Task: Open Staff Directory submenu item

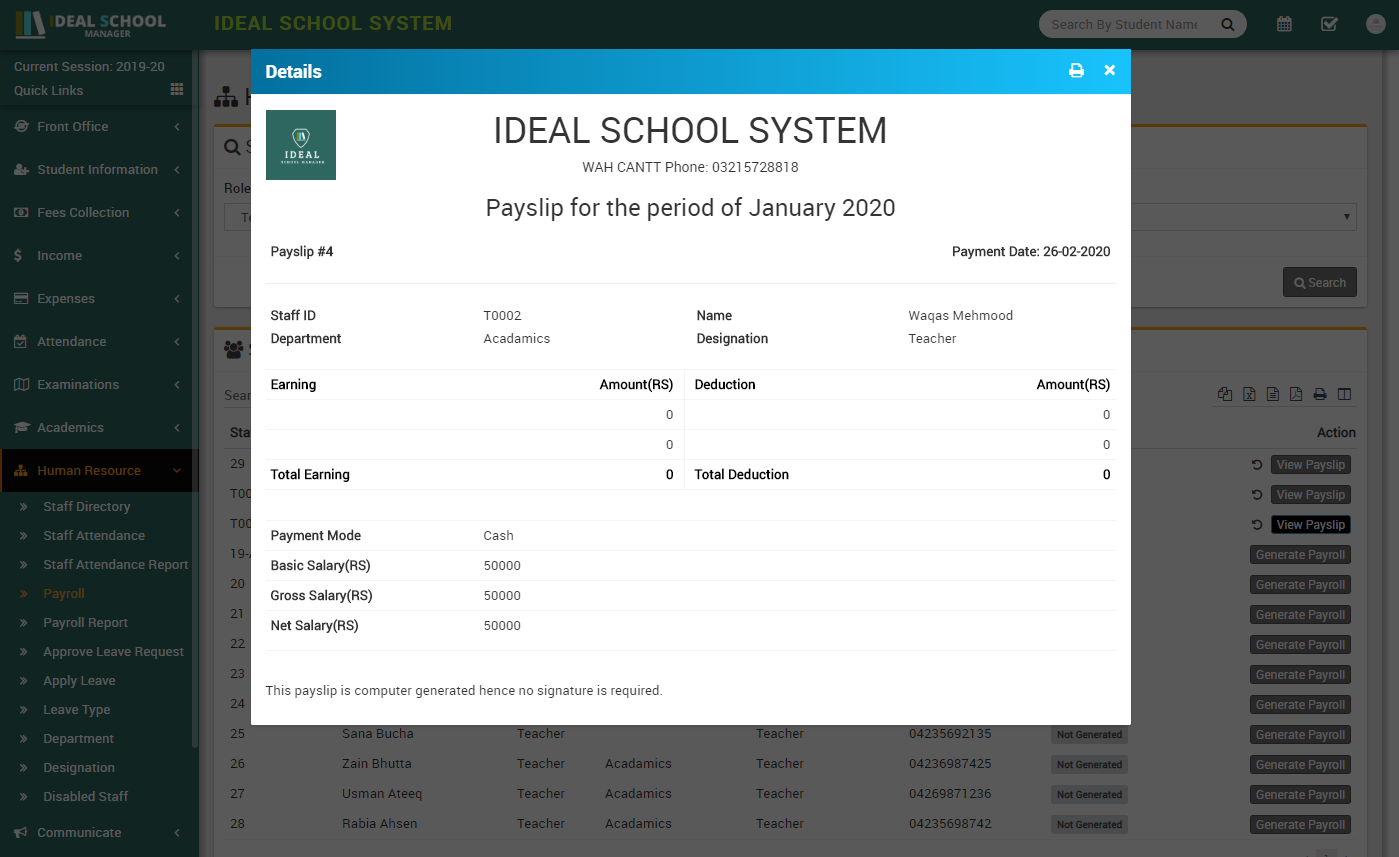Action: [x=87, y=507]
